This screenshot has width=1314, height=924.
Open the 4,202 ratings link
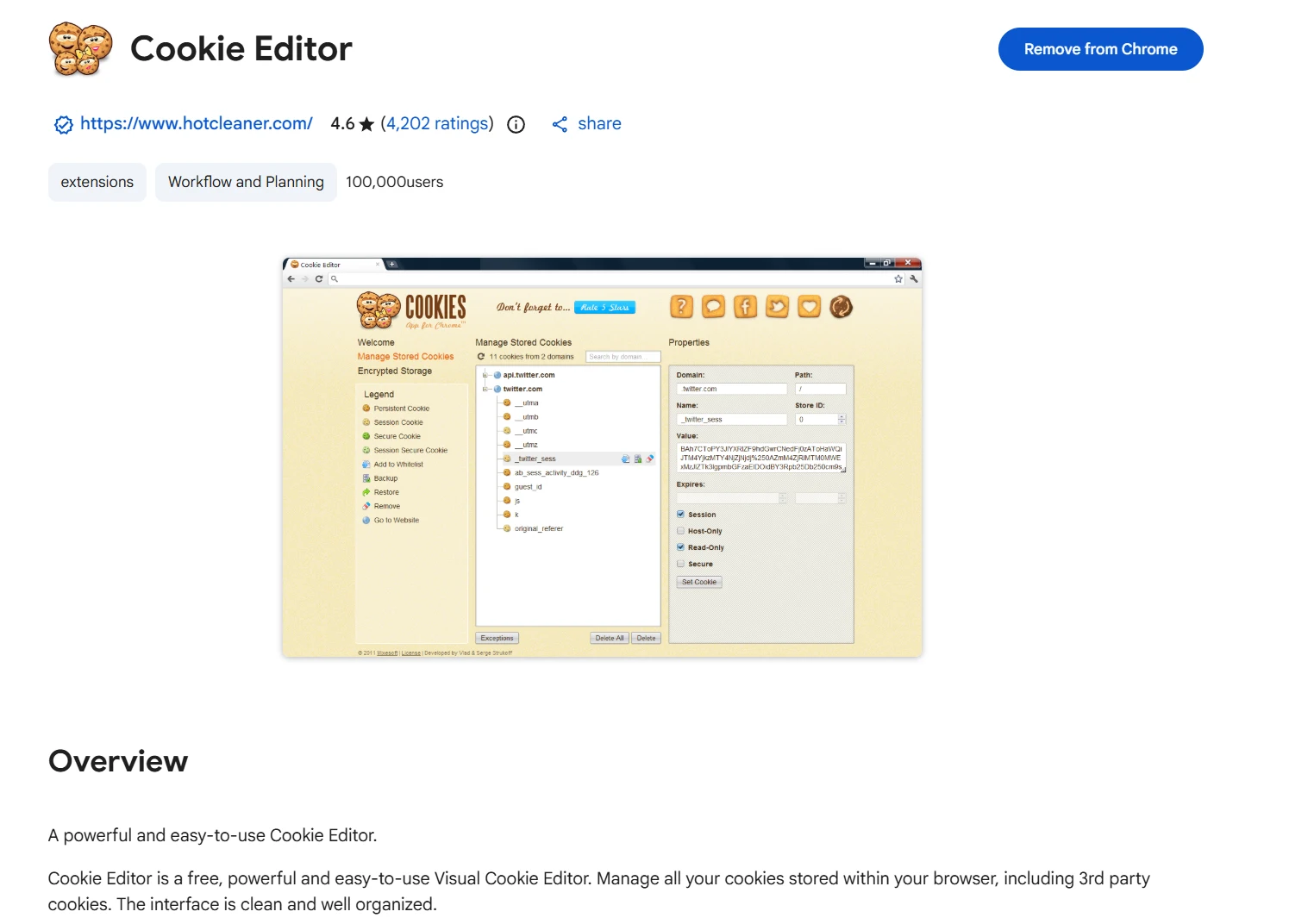pyautogui.click(x=437, y=123)
